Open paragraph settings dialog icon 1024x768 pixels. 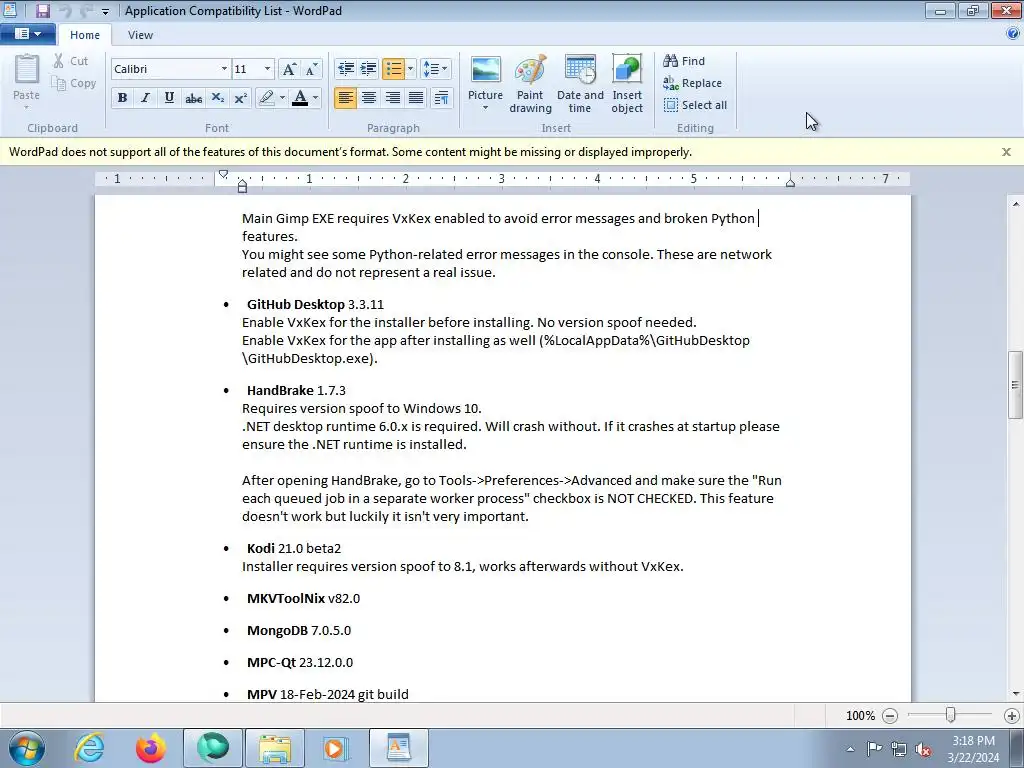tap(441, 98)
